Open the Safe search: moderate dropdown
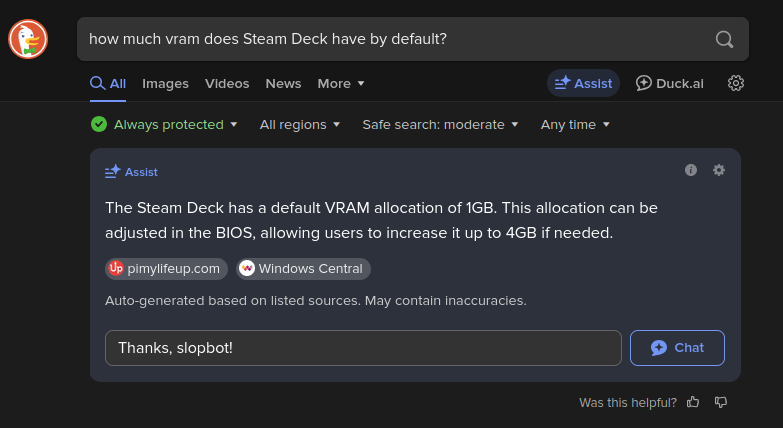783x428 pixels. (440, 124)
